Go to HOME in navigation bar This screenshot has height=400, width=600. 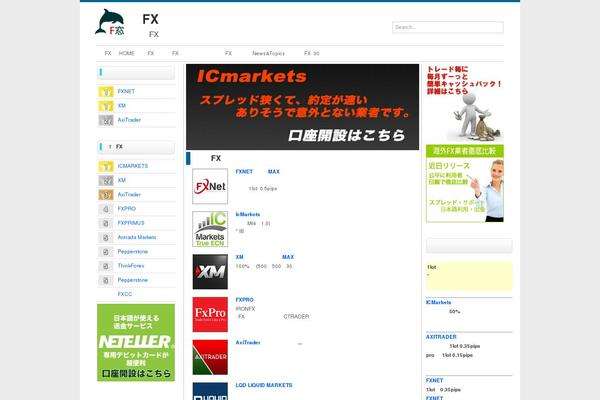pos(126,53)
